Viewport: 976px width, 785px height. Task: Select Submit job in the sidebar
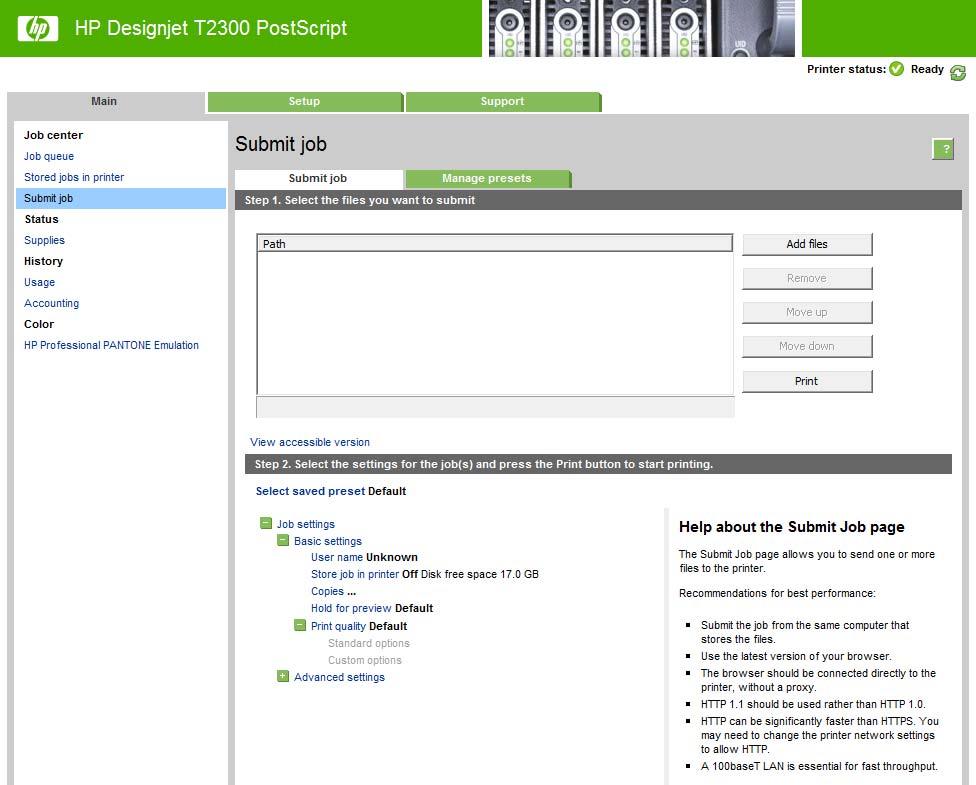coord(121,199)
